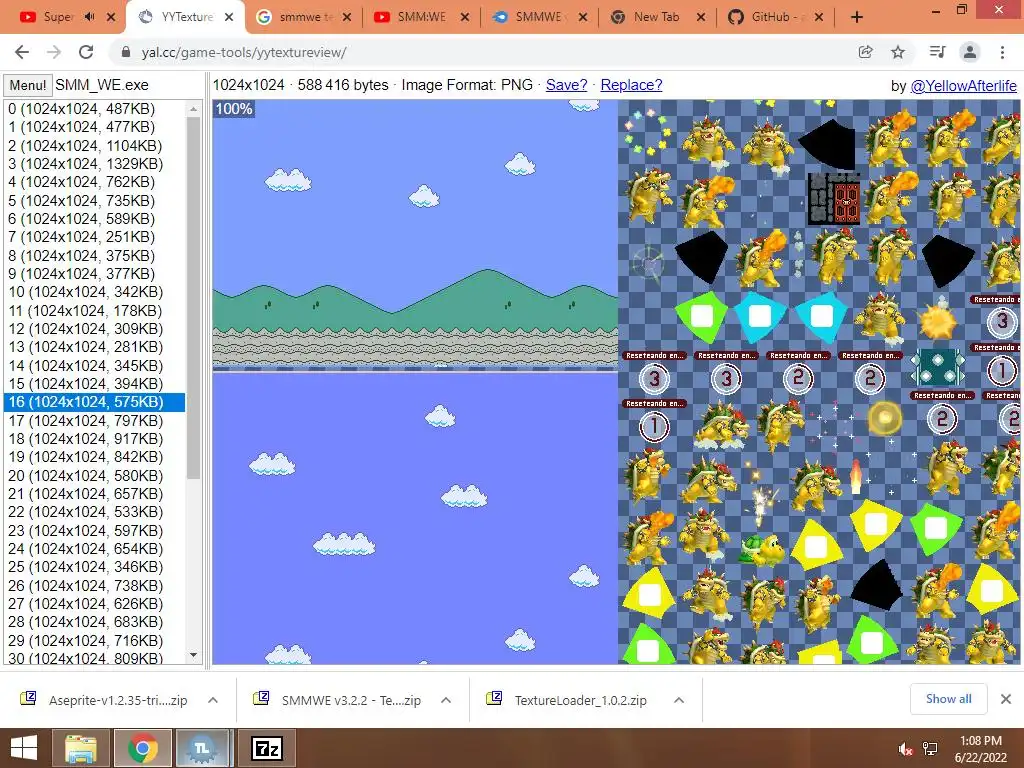1024x768 pixels.
Task: Select texture 11 (1024x1024, 178KB)
Action: point(95,310)
